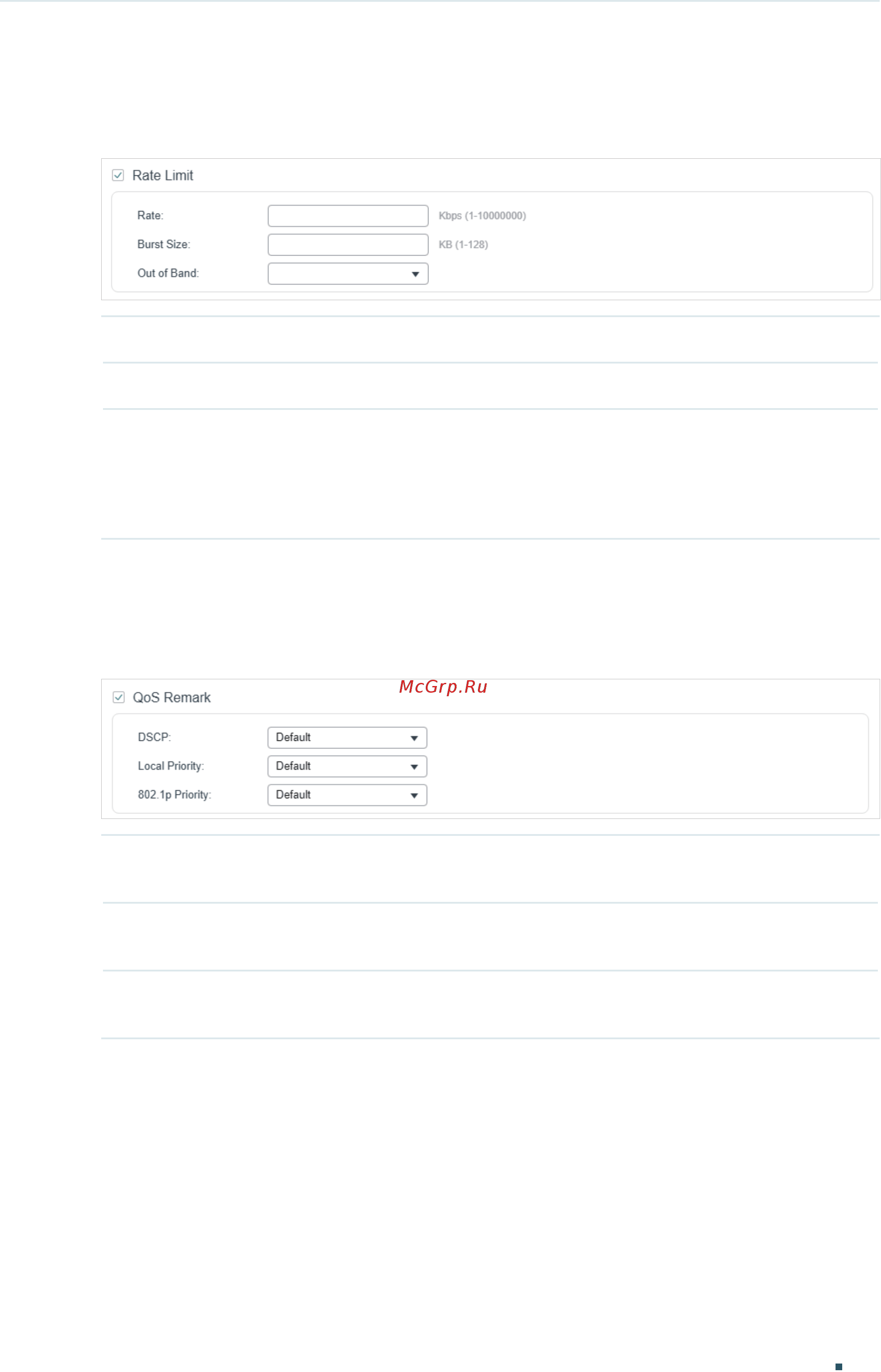Screen dimensions: 881x1372
Task: Click the Local Priority label
Action: point(171,766)
